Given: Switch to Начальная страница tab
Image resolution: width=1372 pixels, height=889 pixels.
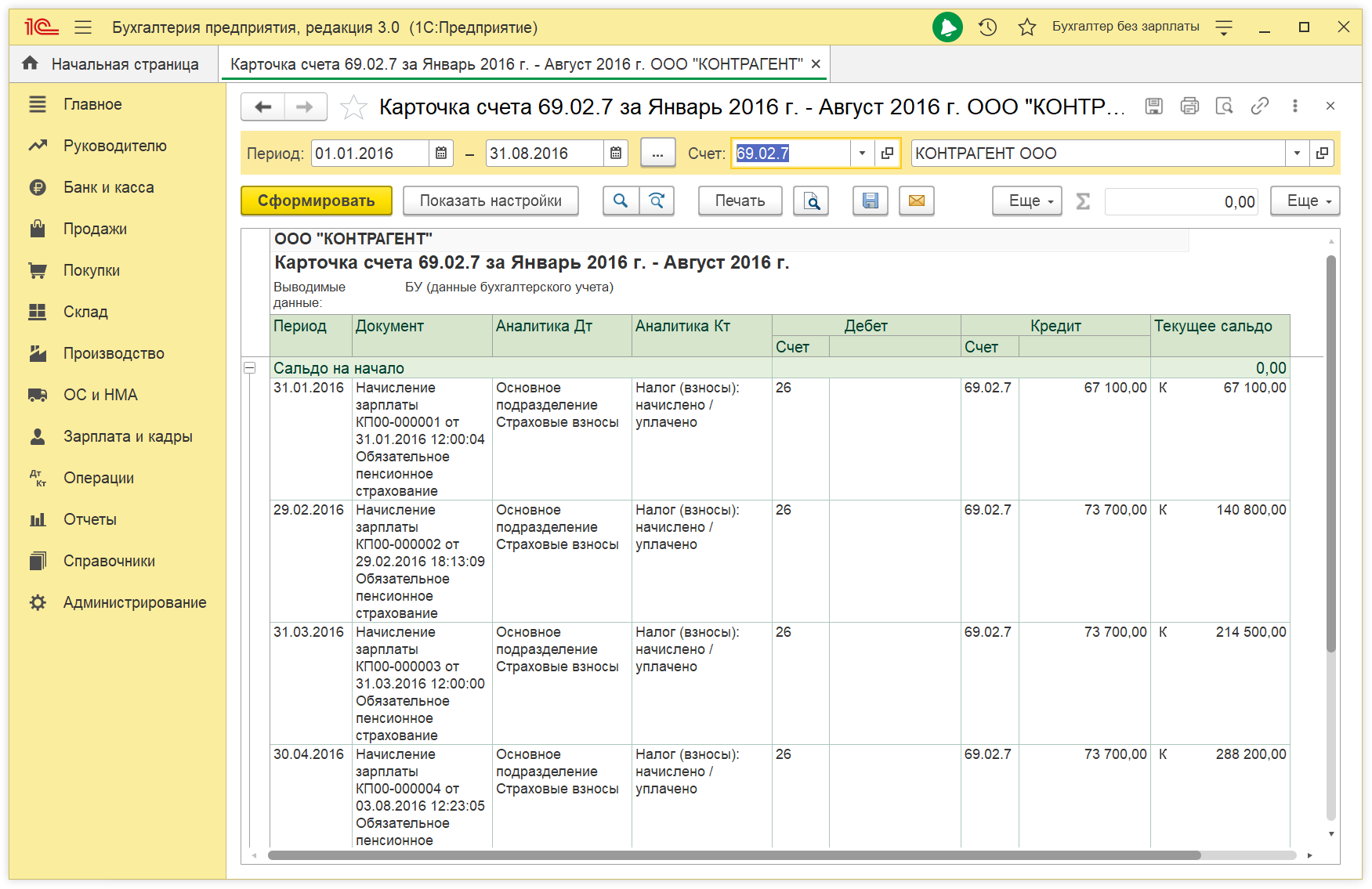Looking at the screenshot, I should pyautogui.click(x=114, y=64).
